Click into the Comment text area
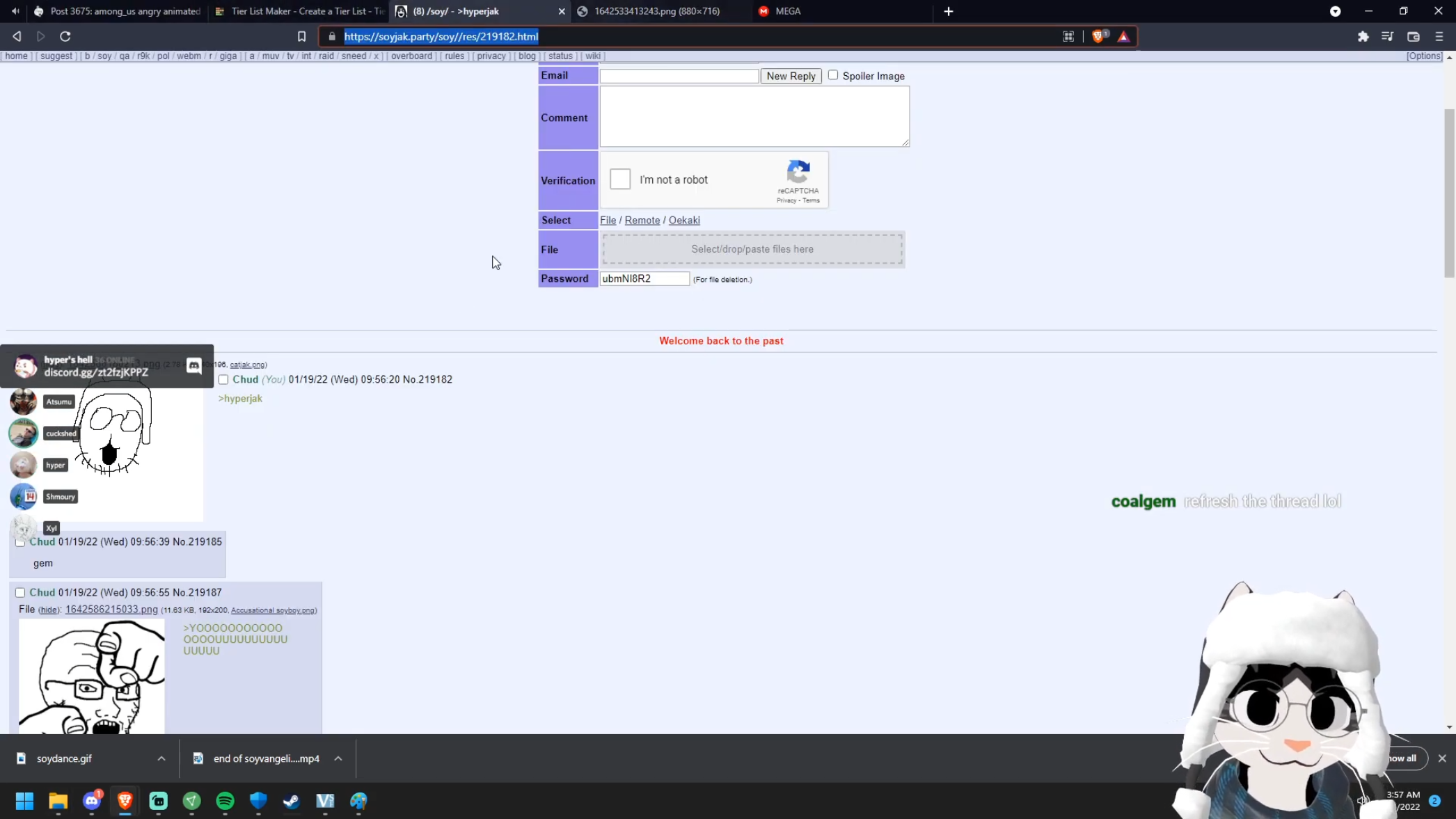This screenshot has width=1456, height=819. (754, 117)
